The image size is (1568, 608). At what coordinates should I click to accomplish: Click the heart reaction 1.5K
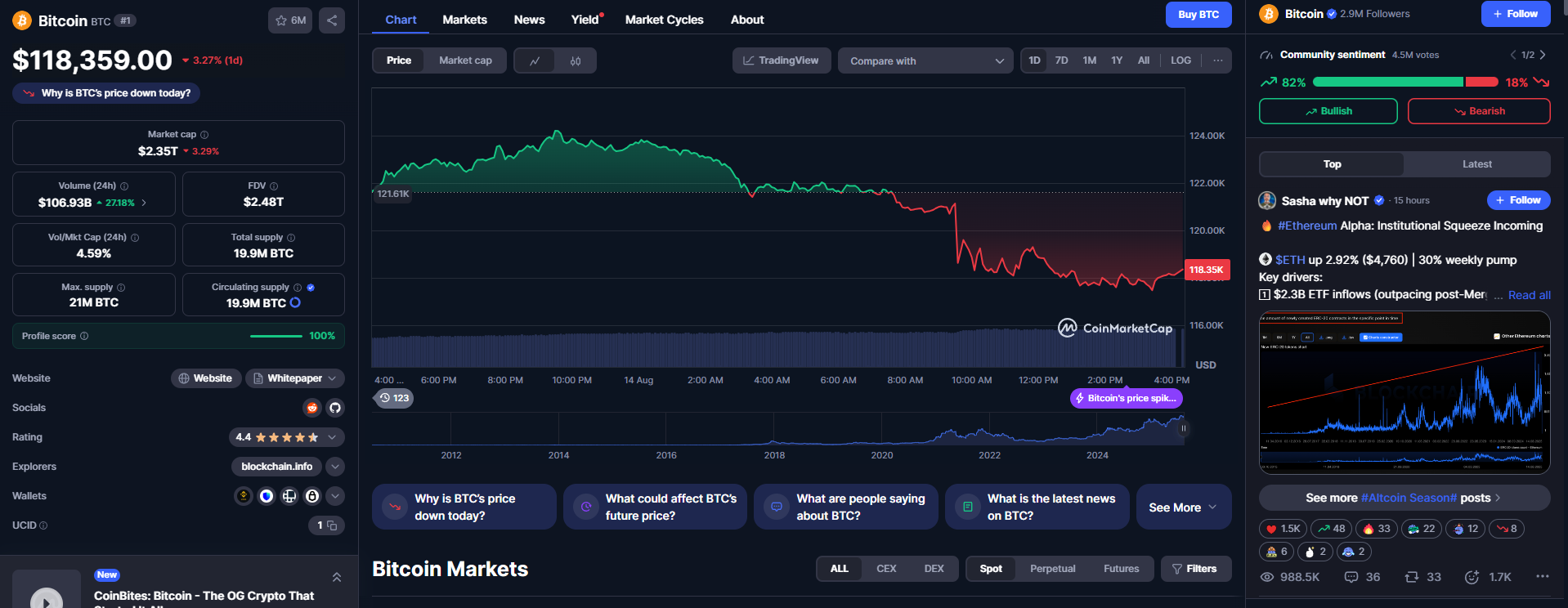click(x=1284, y=529)
